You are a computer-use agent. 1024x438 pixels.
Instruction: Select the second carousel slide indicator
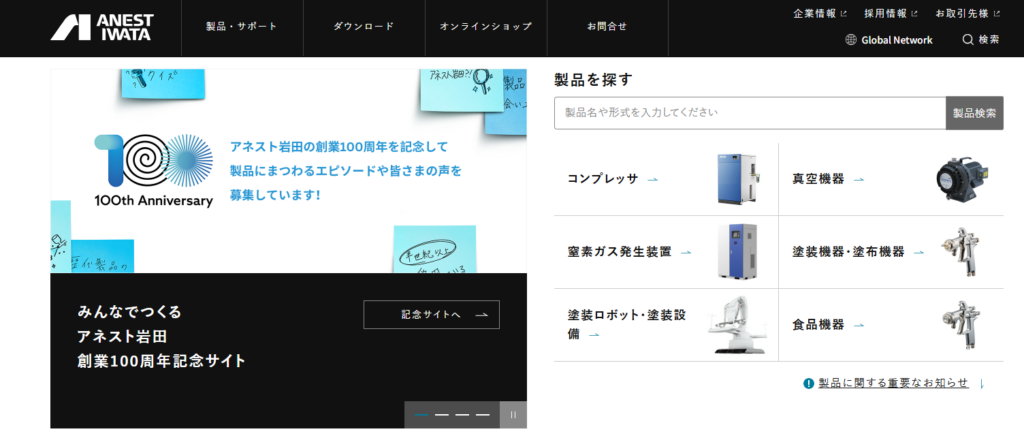click(x=442, y=415)
